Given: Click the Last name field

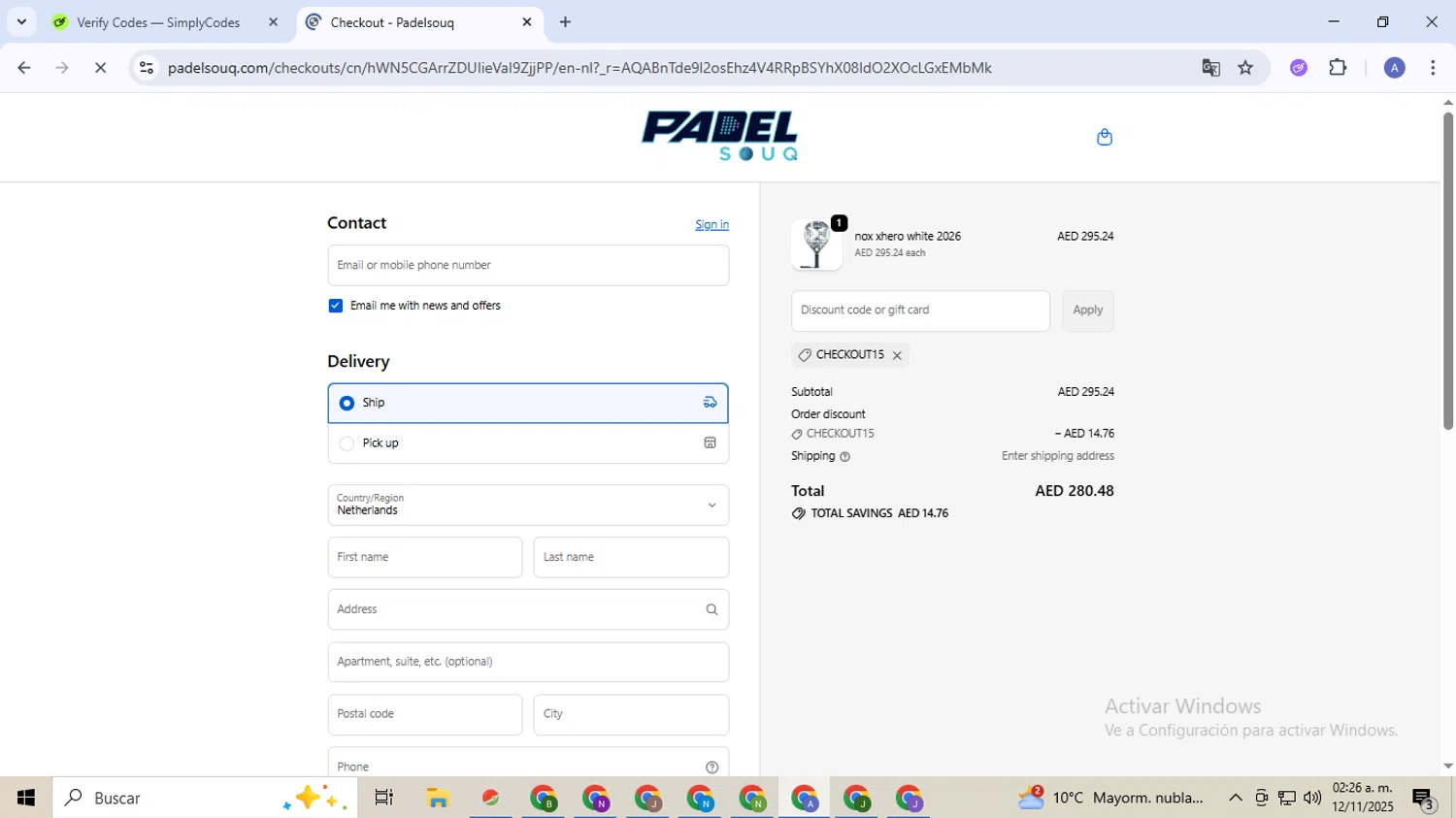Looking at the screenshot, I should (631, 557).
